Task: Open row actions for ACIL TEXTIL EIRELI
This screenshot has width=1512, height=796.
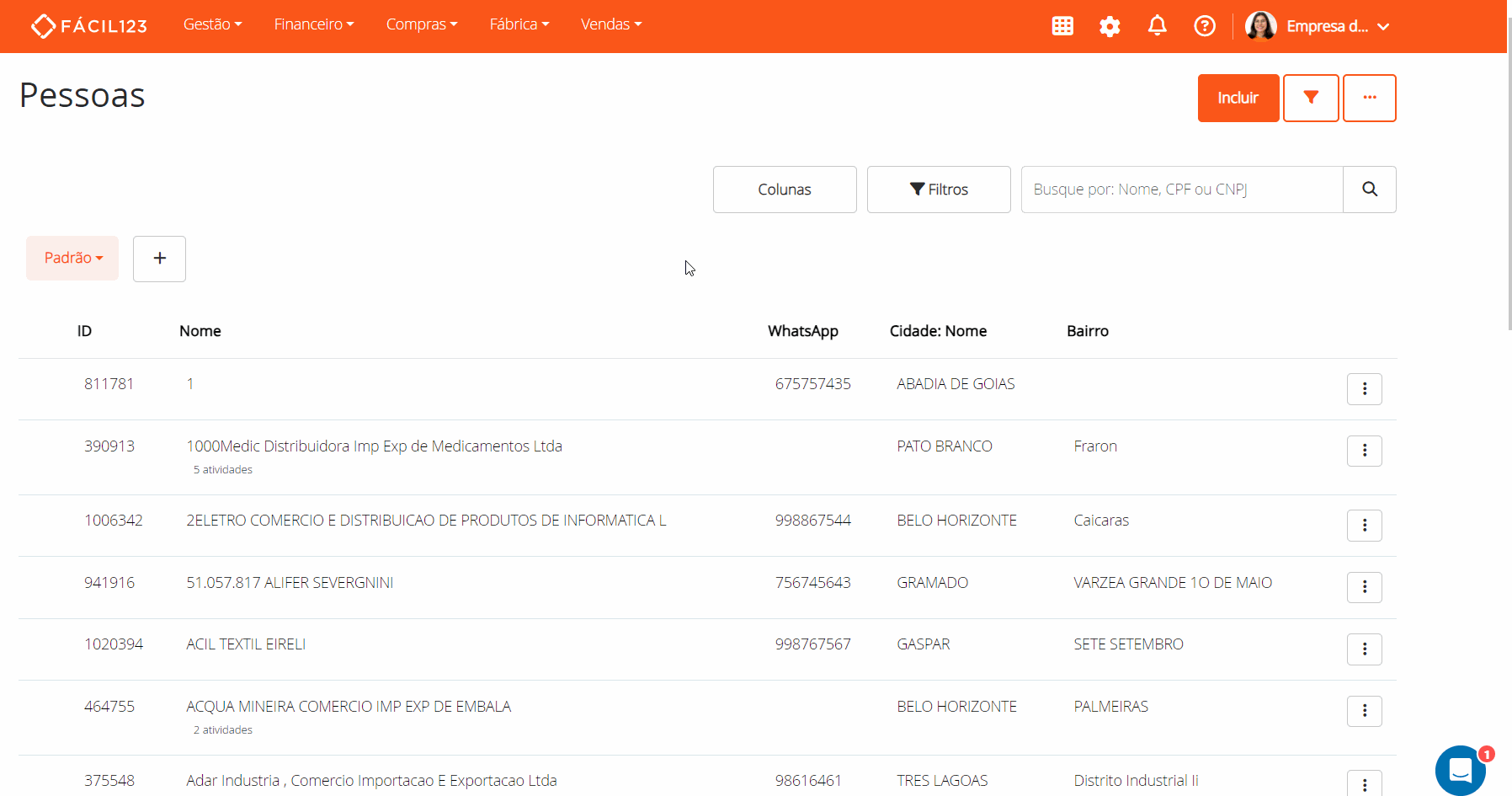Action: pos(1364,649)
